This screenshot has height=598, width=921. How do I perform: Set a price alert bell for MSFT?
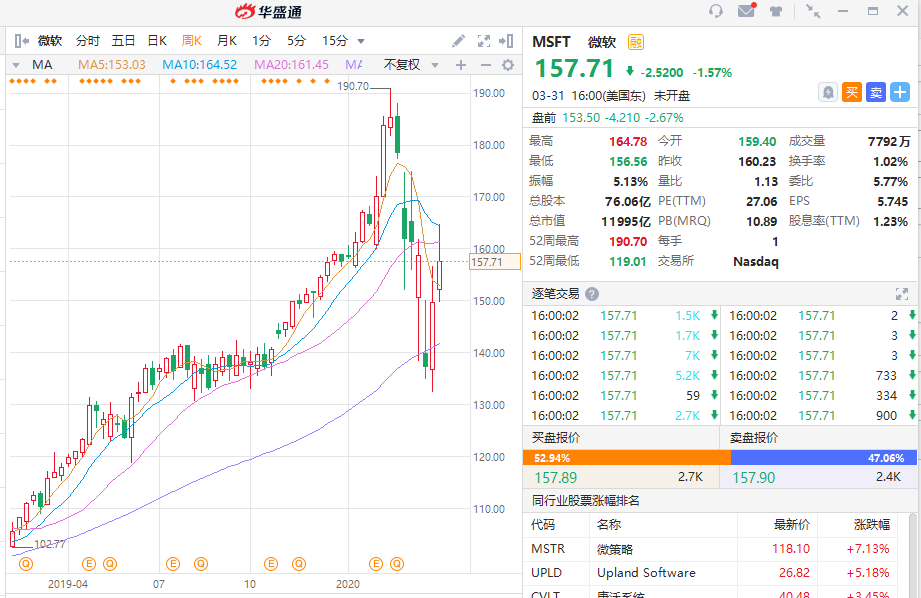pos(828,92)
